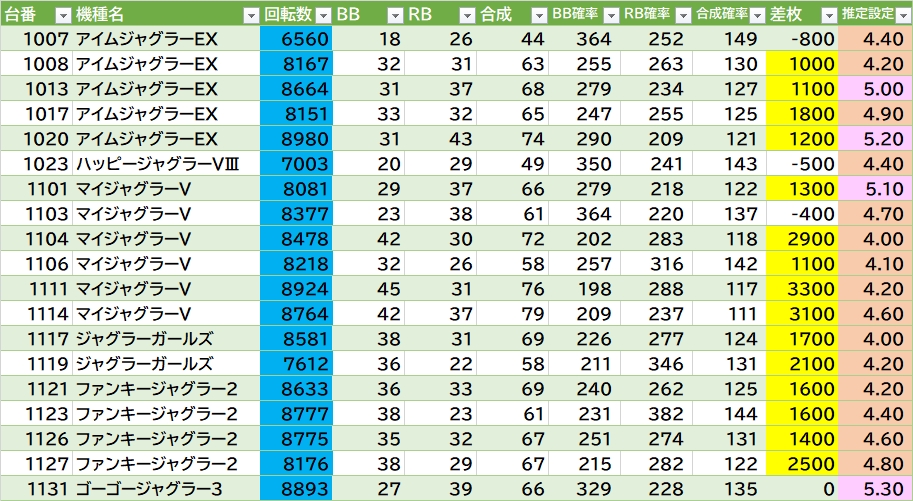Select yellow 差枚 cell 3100
913x501 pixels.
coord(802,314)
